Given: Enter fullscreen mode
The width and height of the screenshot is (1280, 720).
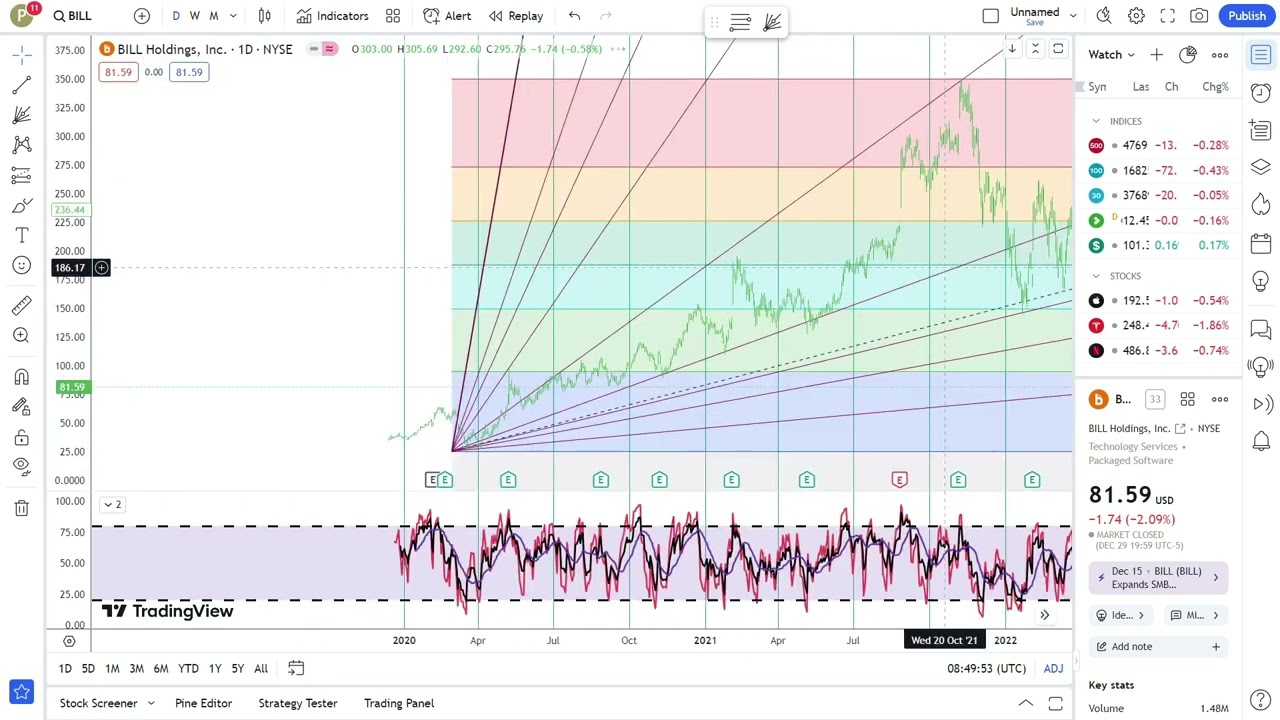Looking at the screenshot, I should click(x=1167, y=16).
